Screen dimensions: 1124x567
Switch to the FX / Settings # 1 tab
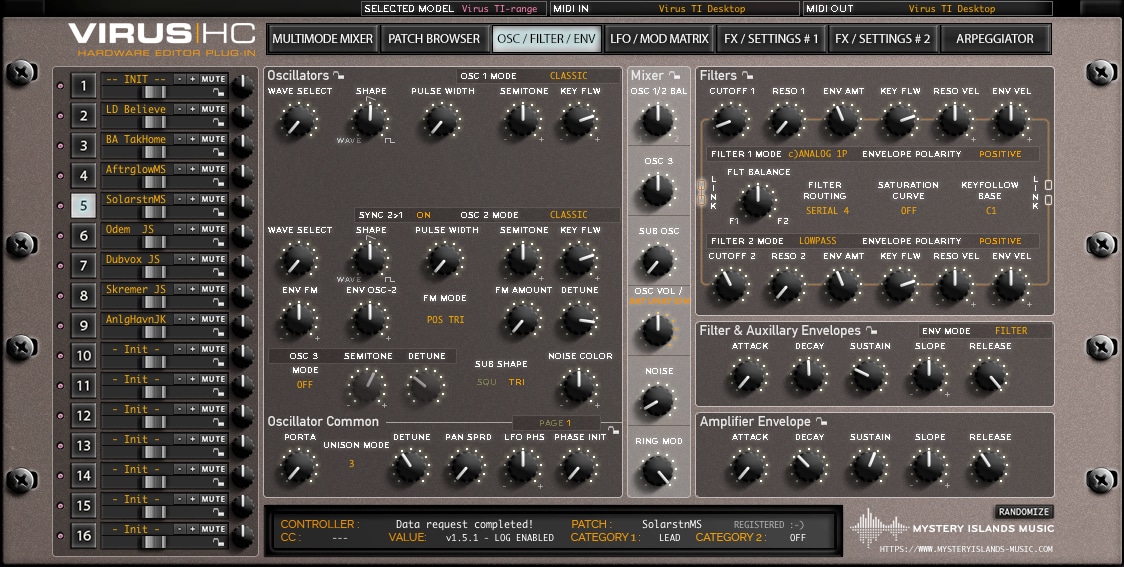771,39
